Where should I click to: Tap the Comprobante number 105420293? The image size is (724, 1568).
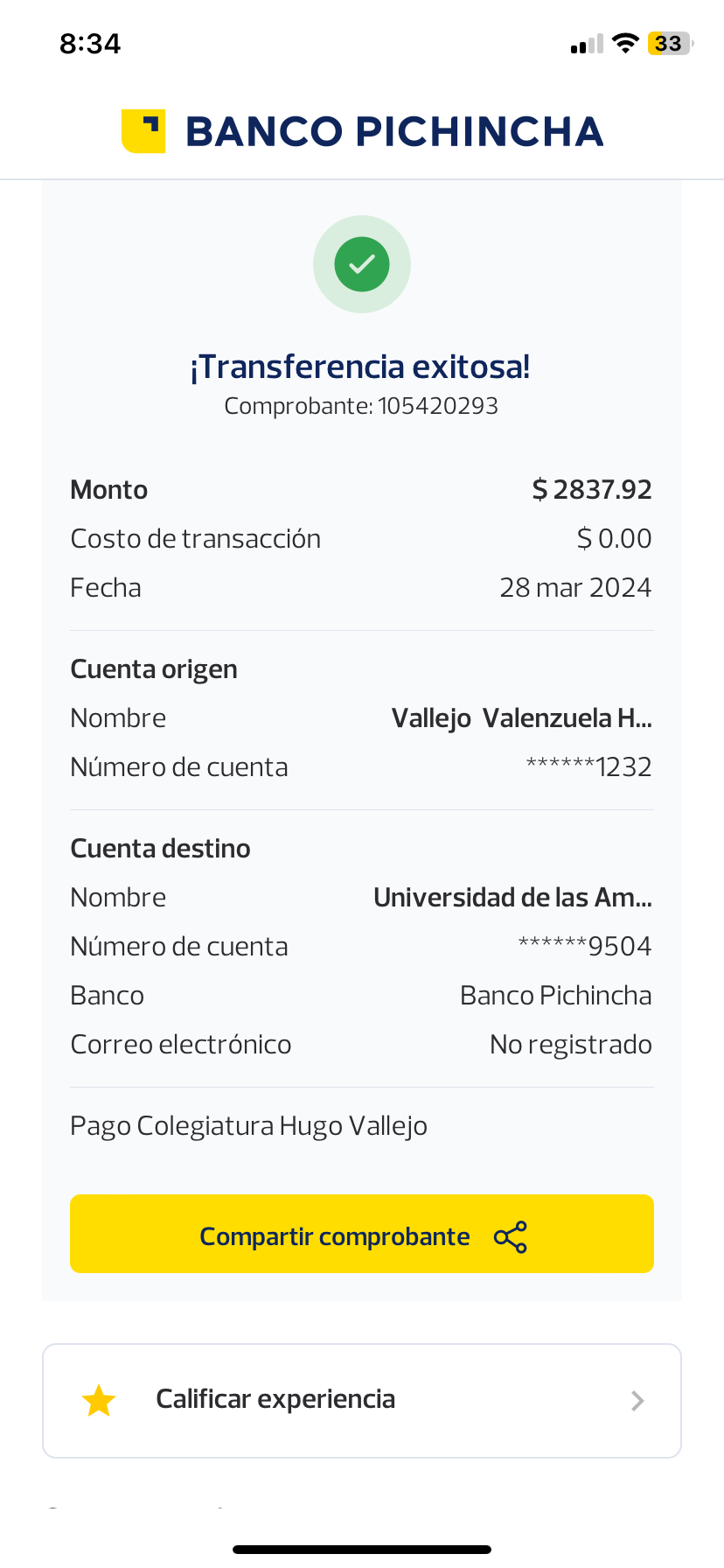pos(437,406)
